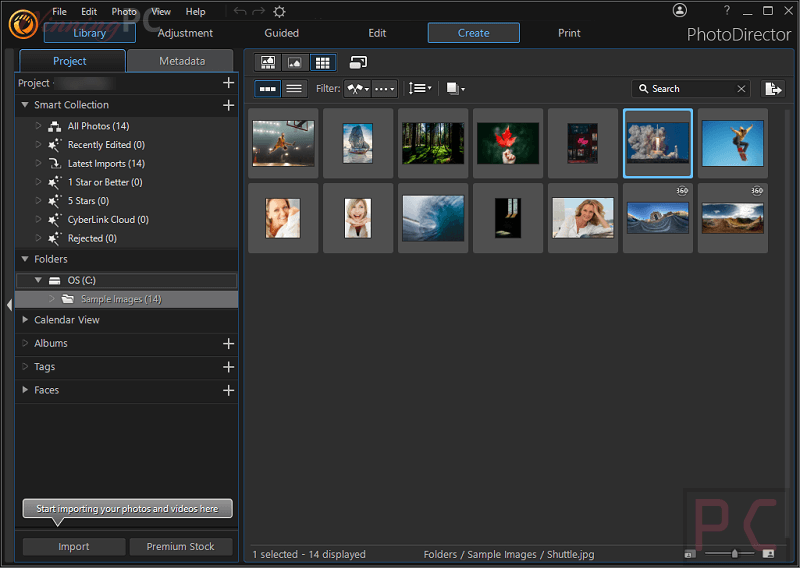Collapse the Smart Collection section

24,105
